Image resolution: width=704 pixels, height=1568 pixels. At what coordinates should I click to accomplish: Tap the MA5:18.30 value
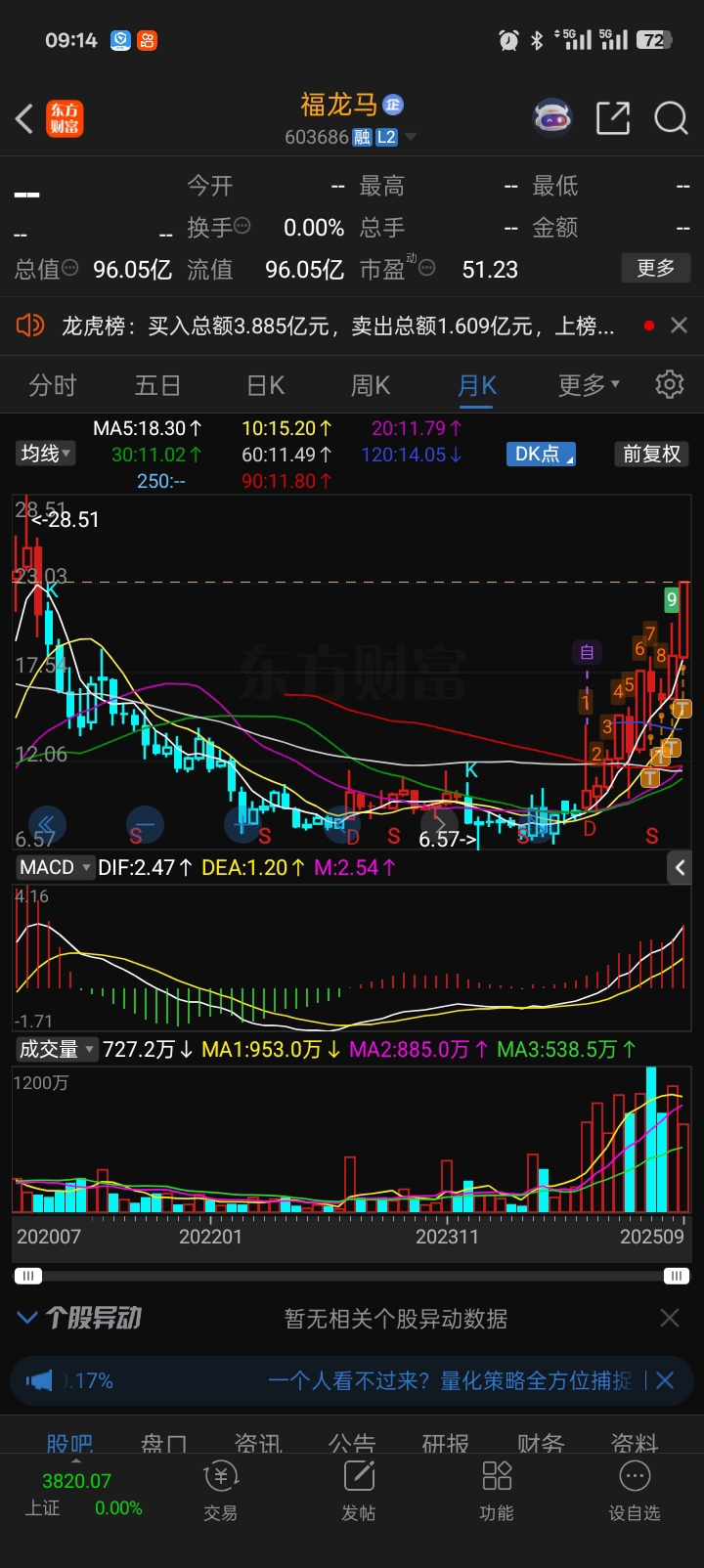148,428
